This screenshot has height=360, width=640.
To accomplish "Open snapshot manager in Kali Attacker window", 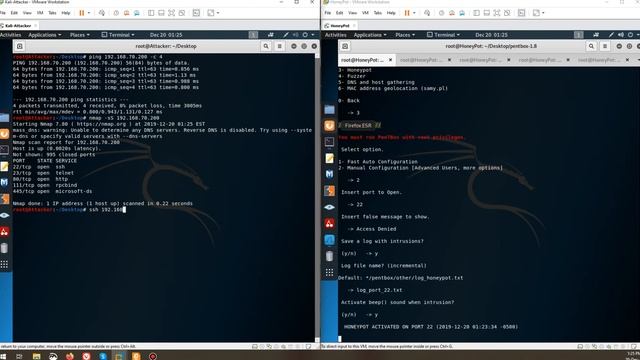I will tap(137, 13).
